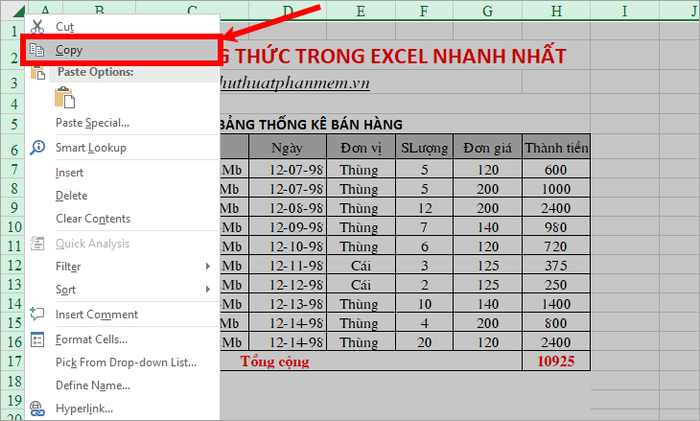Select cell with value 1000
The height and width of the screenshot is (421, 700).
[556, 189]
